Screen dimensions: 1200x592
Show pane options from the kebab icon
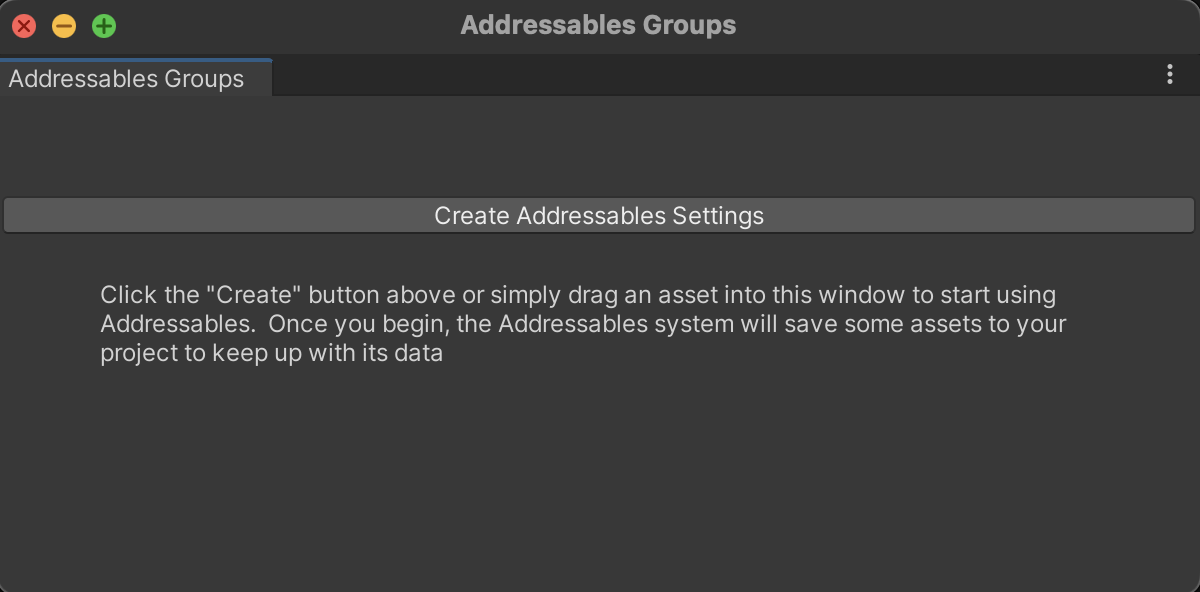[x=1169, y=75]
